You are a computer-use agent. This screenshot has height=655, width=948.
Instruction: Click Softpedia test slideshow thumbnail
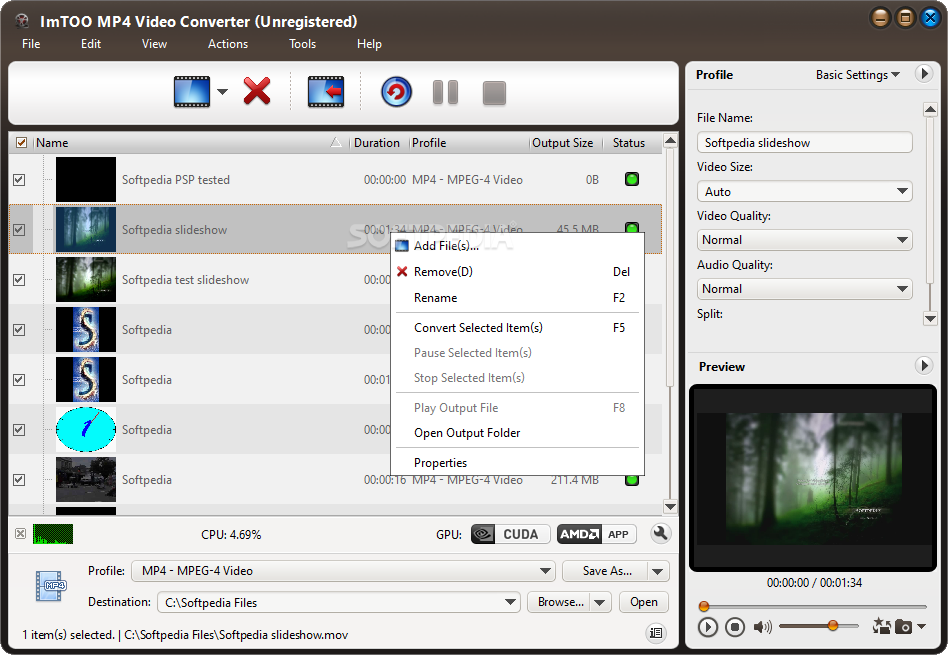pos(86,279)
